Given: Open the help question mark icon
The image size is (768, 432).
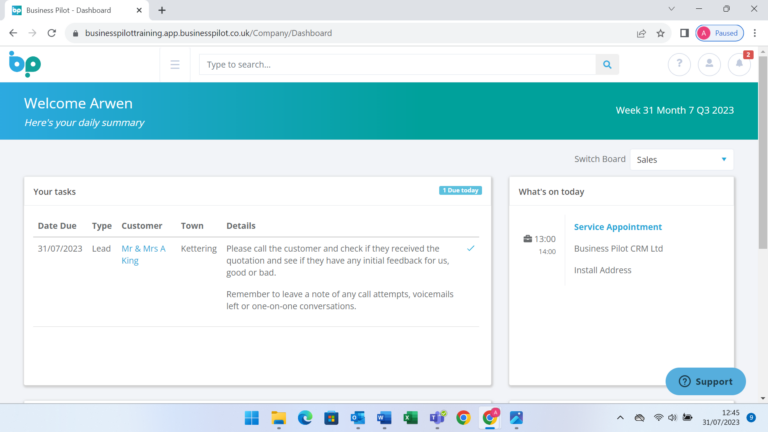Looking at the screenshot, I should click(x=679, y=64).
